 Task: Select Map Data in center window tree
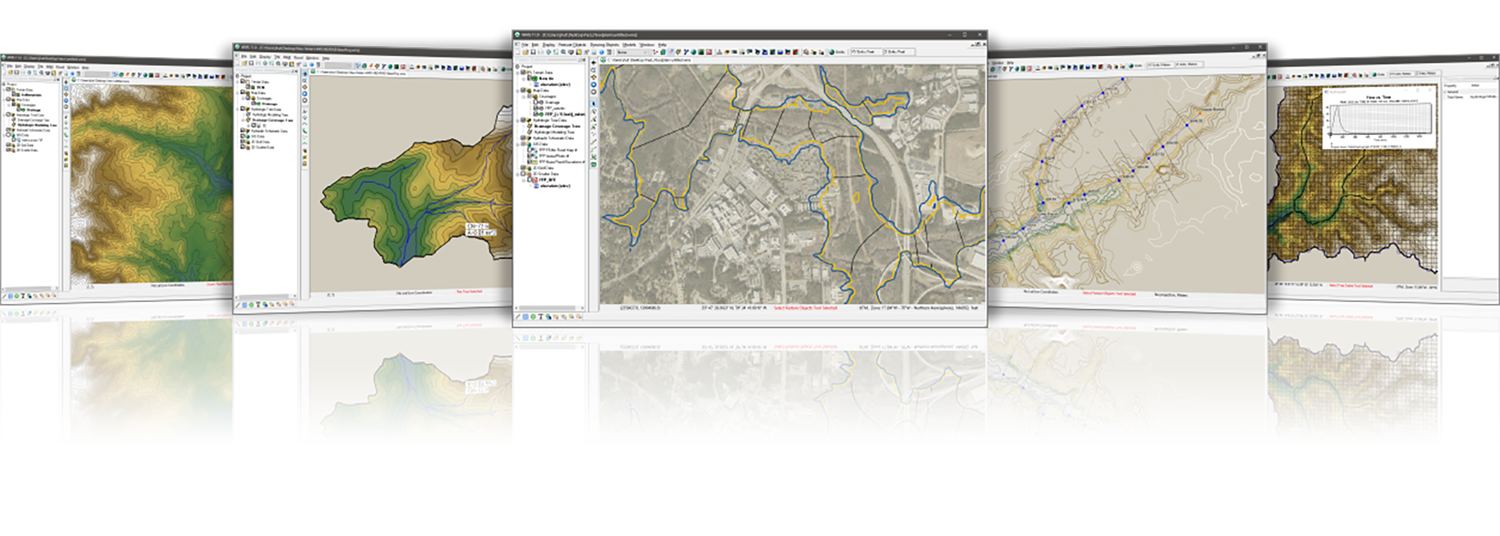point(541,90)
